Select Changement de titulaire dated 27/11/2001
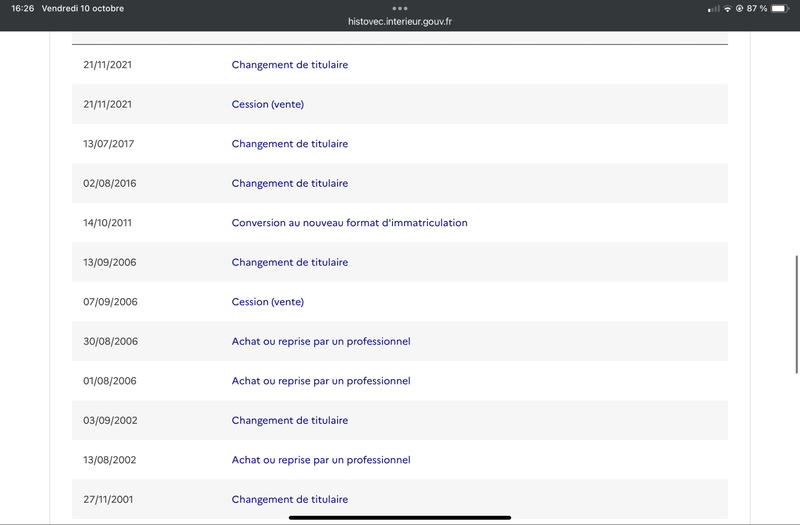This screenshot has height=525, width=800. coord(290,499)
